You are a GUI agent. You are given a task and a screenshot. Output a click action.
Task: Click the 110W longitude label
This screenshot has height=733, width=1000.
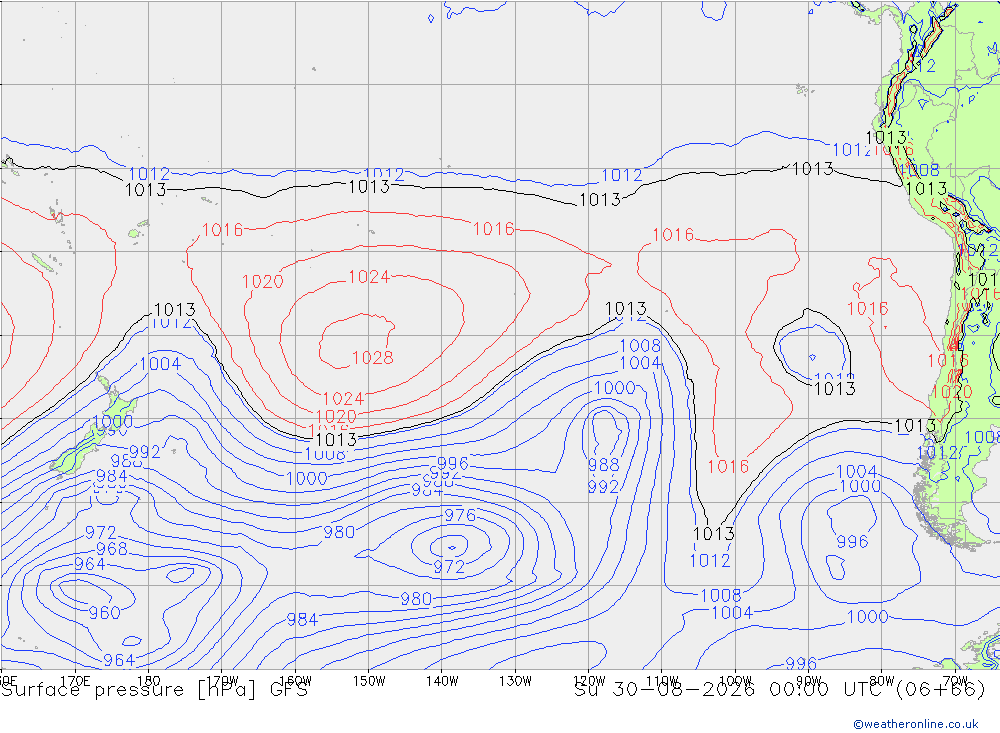(662, 681)
